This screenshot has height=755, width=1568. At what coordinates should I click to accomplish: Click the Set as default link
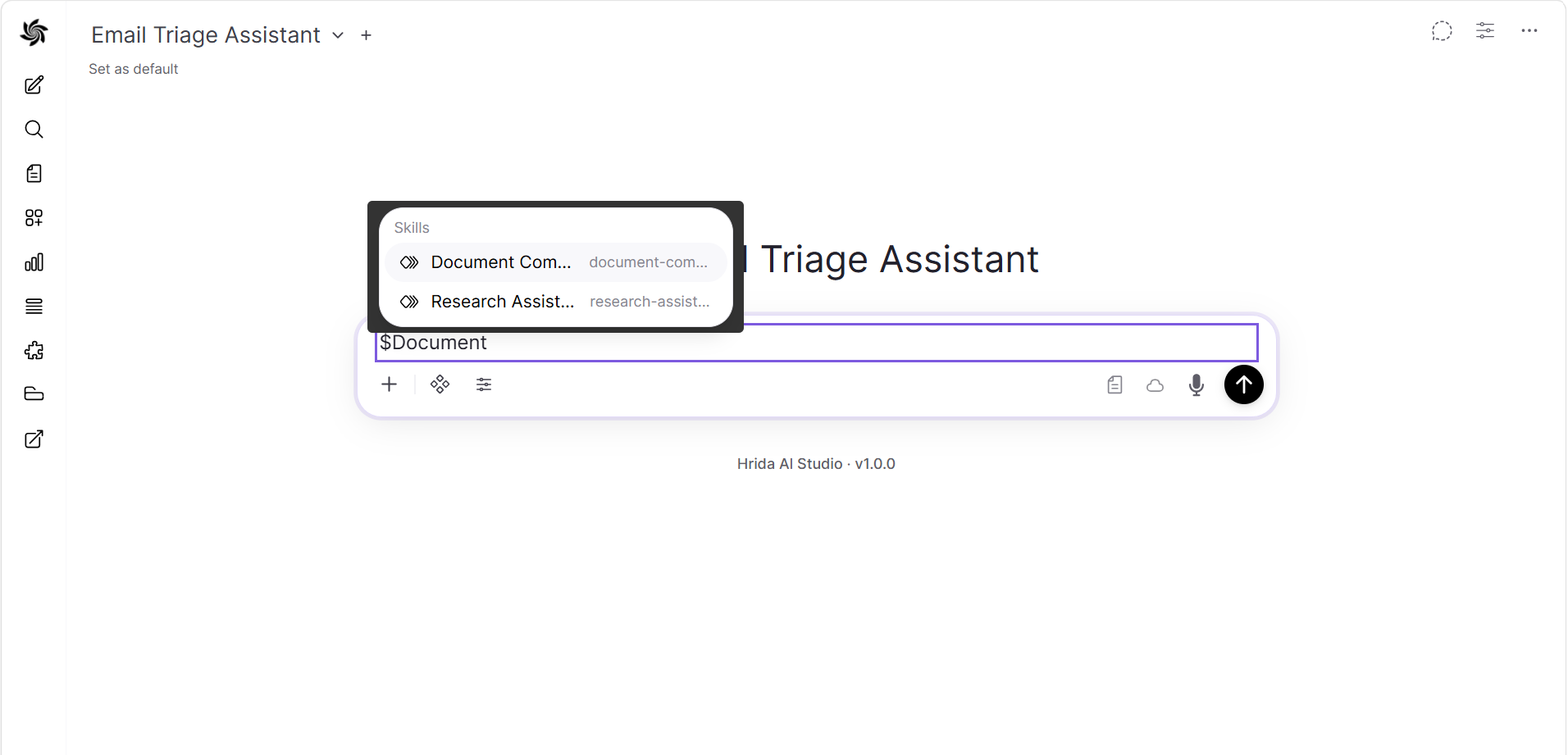pos(134,69)
